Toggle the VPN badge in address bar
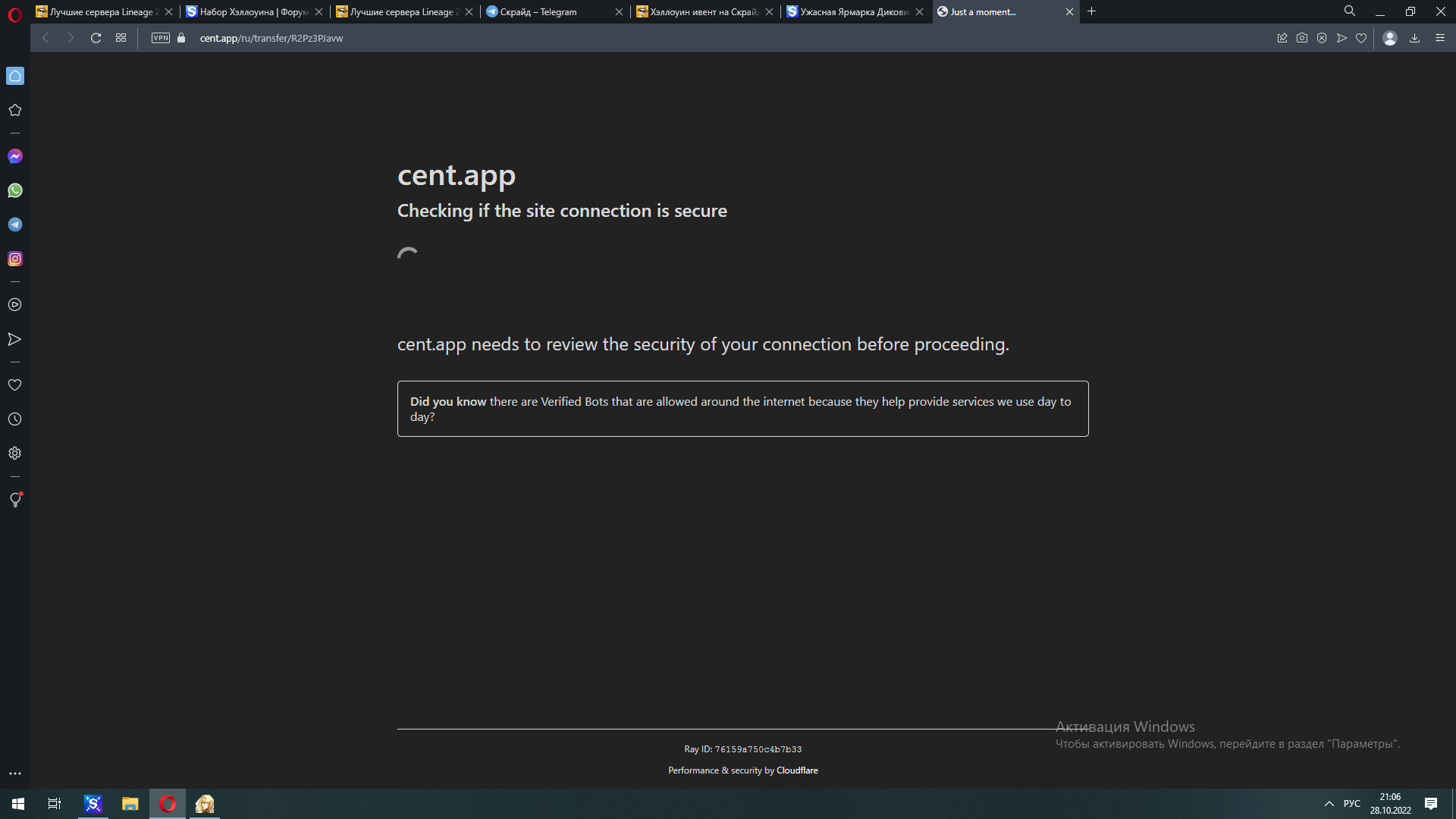 click(161, 38)
